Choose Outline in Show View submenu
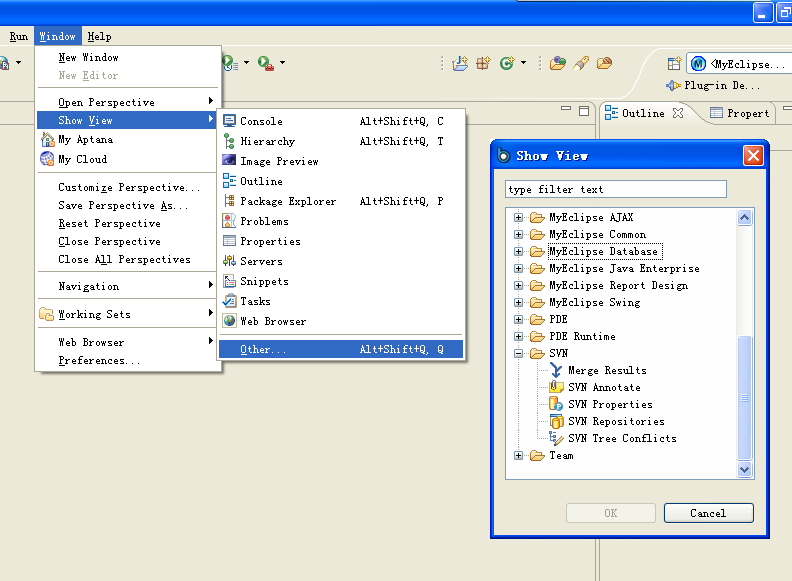792x581 pixels. pos(341,181)
